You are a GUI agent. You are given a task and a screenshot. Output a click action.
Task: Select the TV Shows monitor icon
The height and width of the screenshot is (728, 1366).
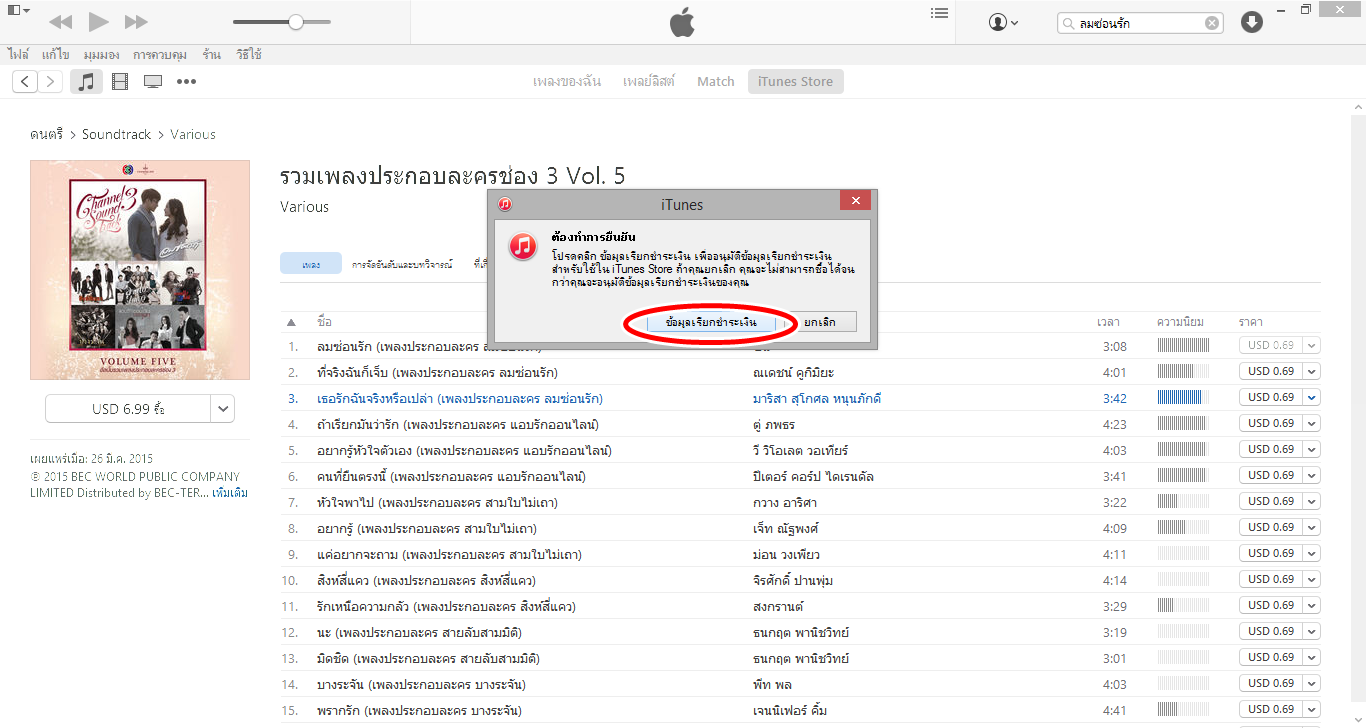point(153,82)
